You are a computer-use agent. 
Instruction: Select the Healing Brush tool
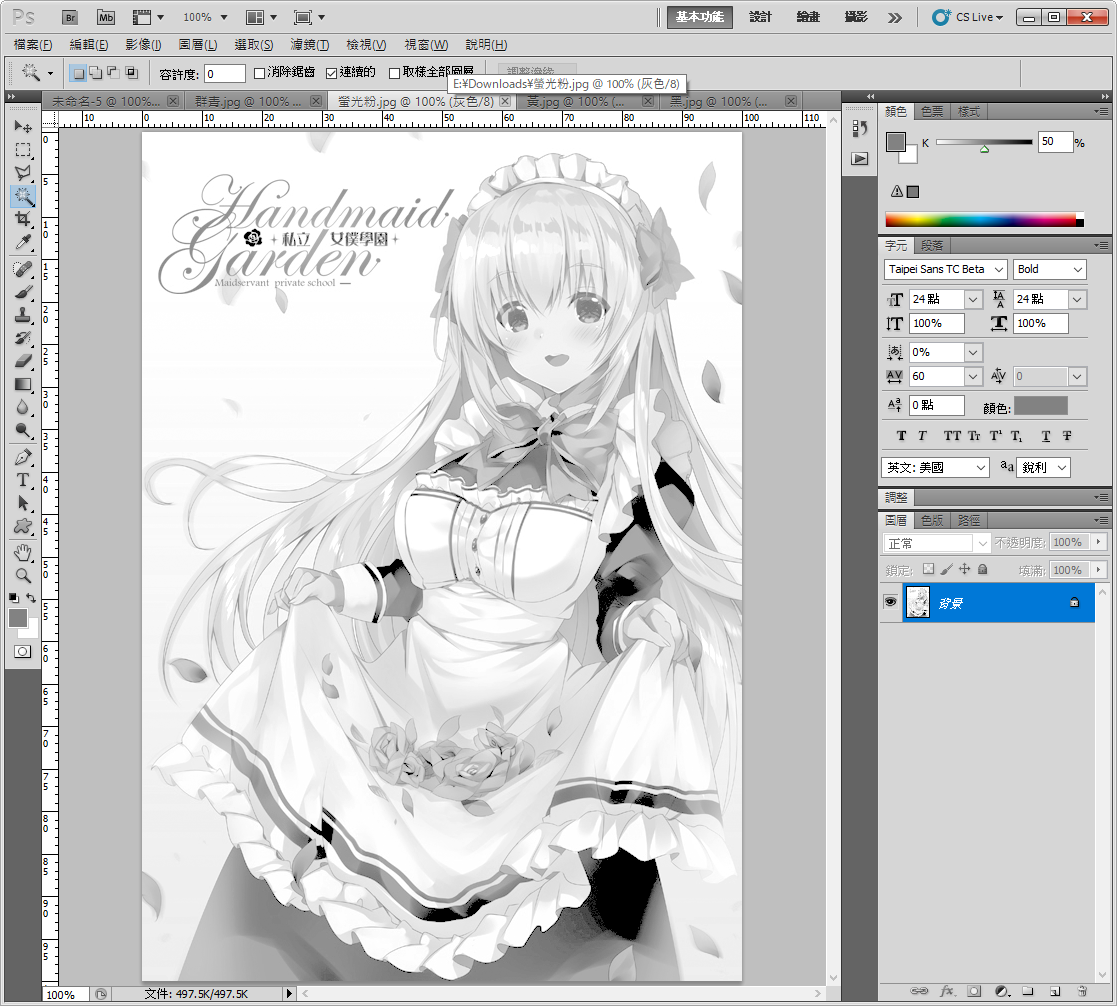coord(23,269)
